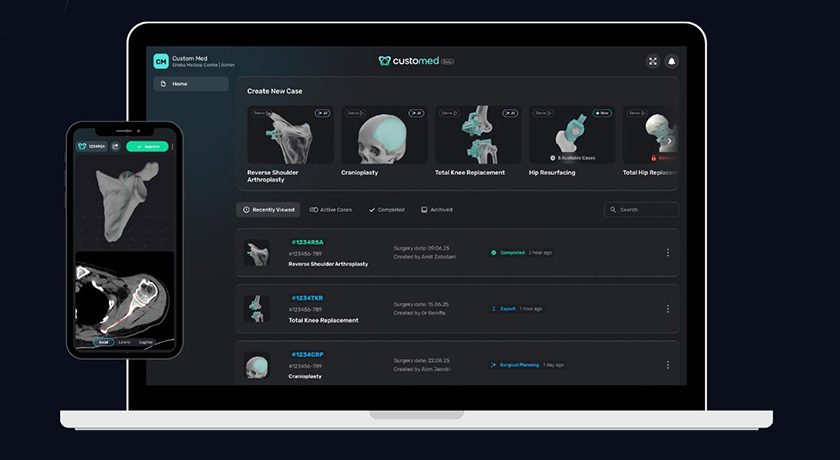Click the 'Reverse Shoulder Arthroplasty' title in #1234RSA row
Viewport: 840px width, 460px height.
click(328, 264)
